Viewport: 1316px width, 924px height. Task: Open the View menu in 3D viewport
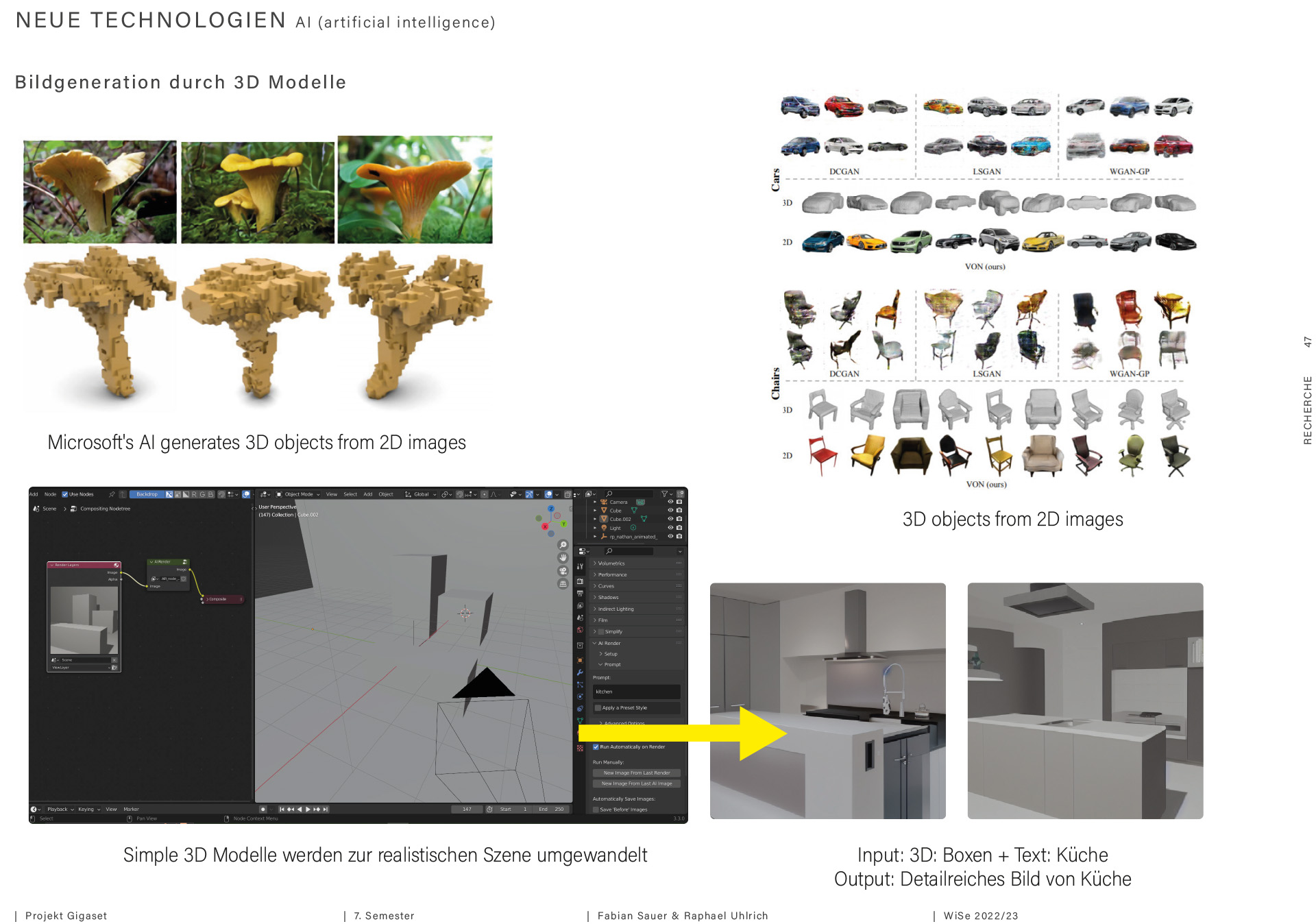[x=332, y=494]
